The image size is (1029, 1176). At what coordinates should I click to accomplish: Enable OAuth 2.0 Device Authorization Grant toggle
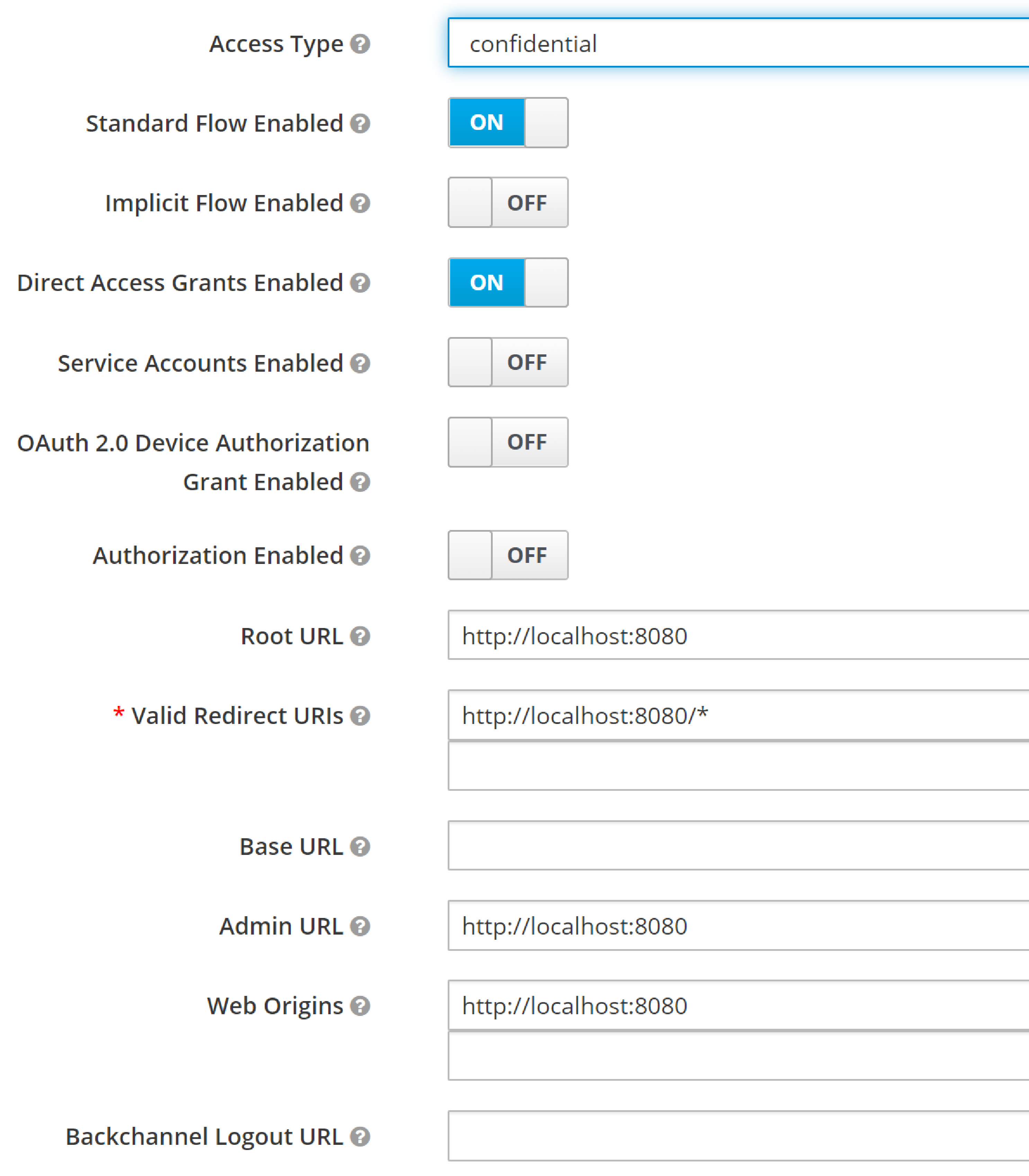(508, 442)
